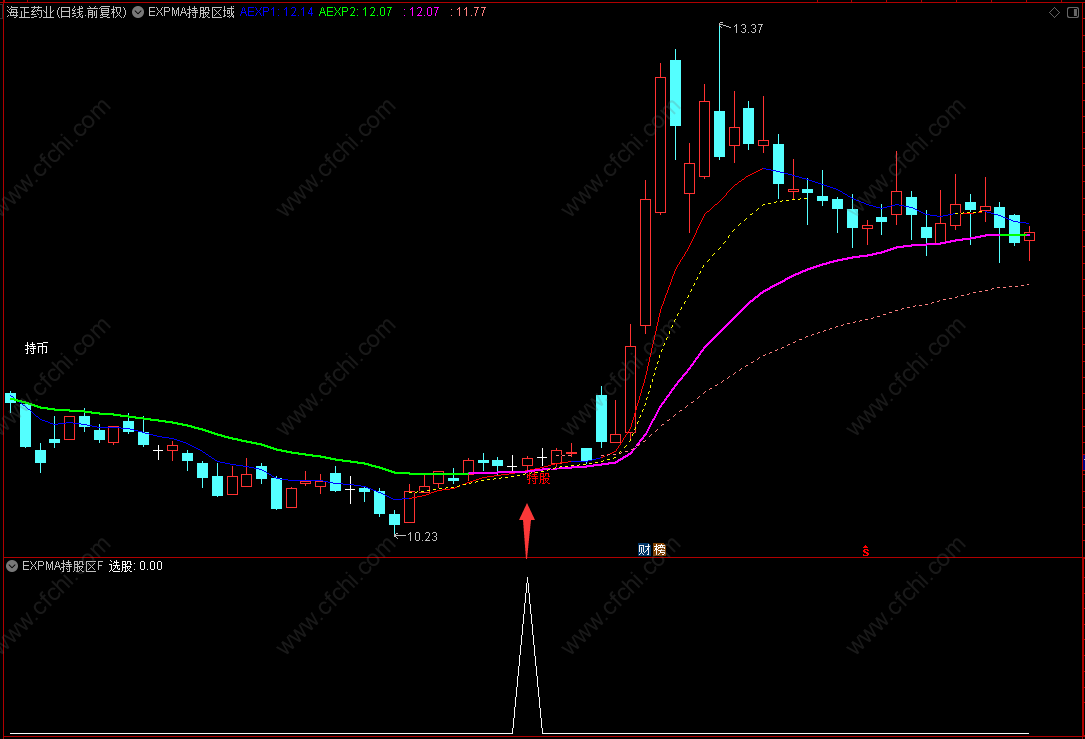
Task: Click the 选股: 0.00 value
Action: pyautogui.click(x=136, y=566)
